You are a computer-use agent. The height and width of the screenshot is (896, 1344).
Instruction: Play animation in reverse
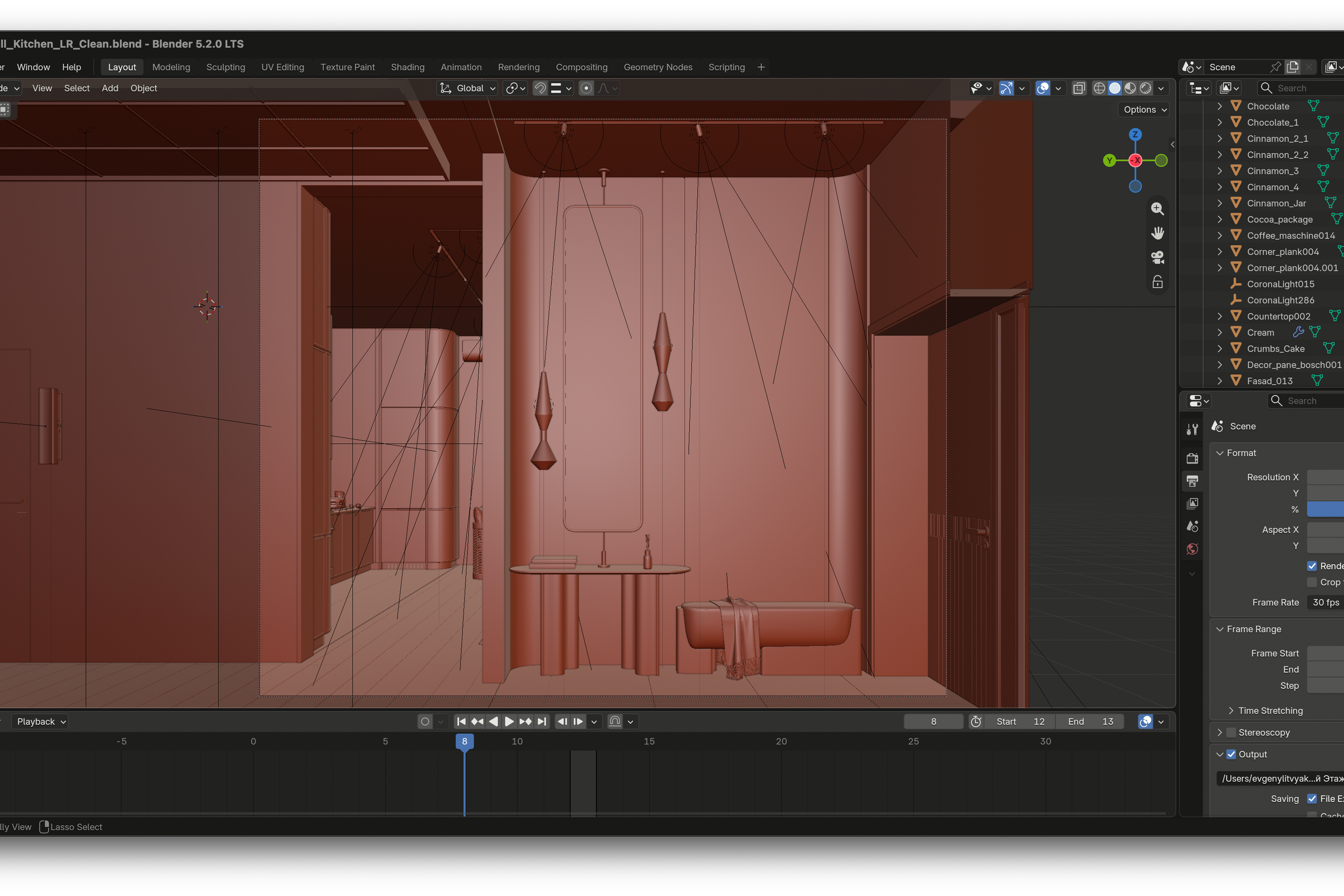click(493, 722)
